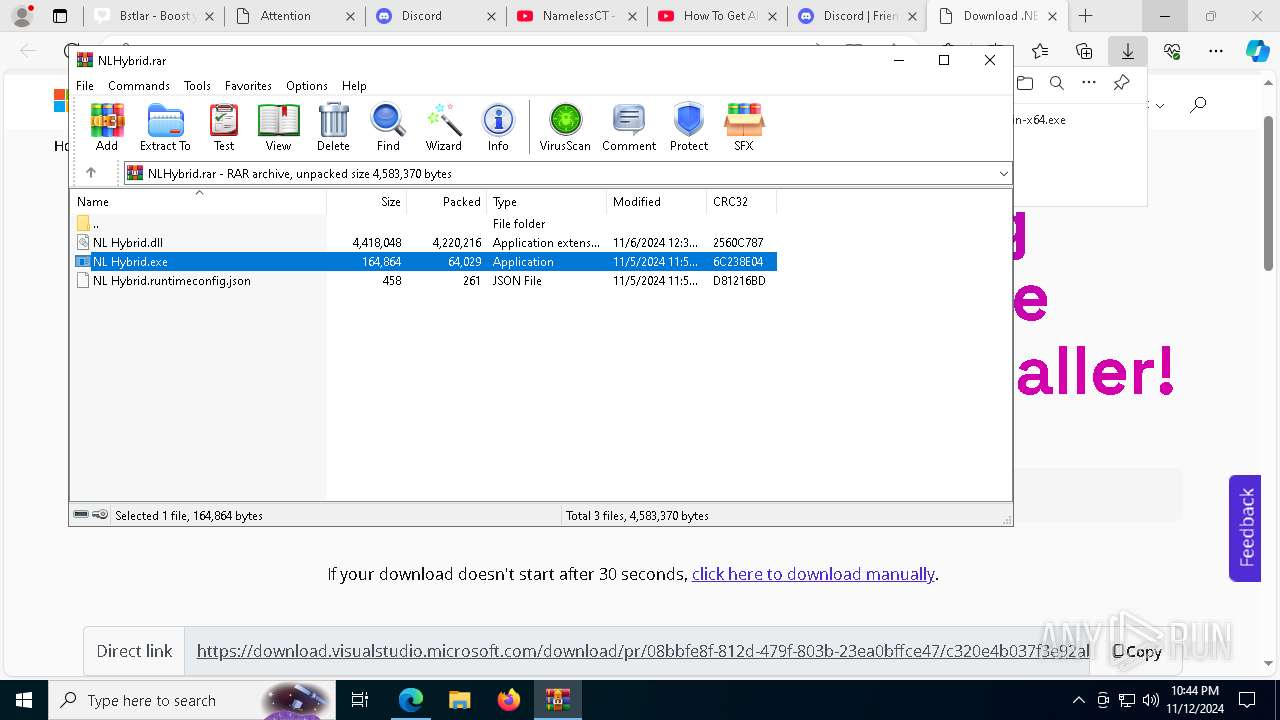Select the parent folder '..' row
Screen dimensions: 1280x720
(424, 224)
